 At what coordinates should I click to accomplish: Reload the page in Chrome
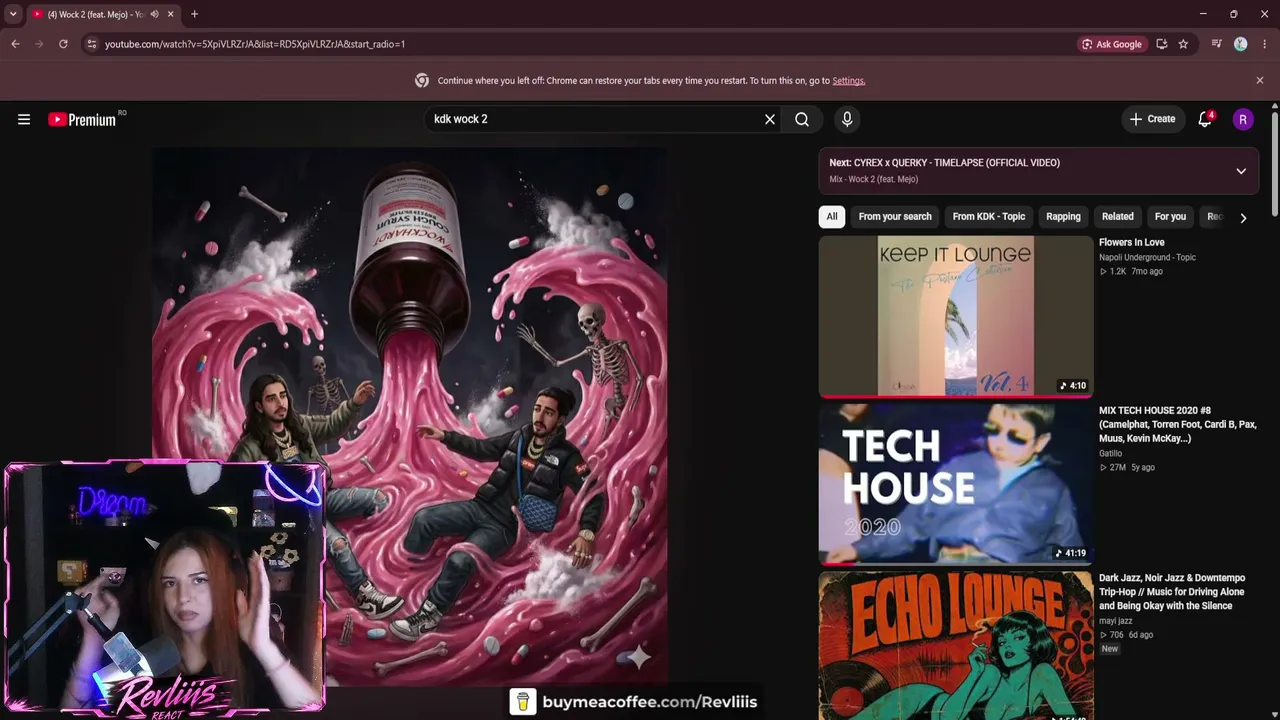[x=63, y=44]
